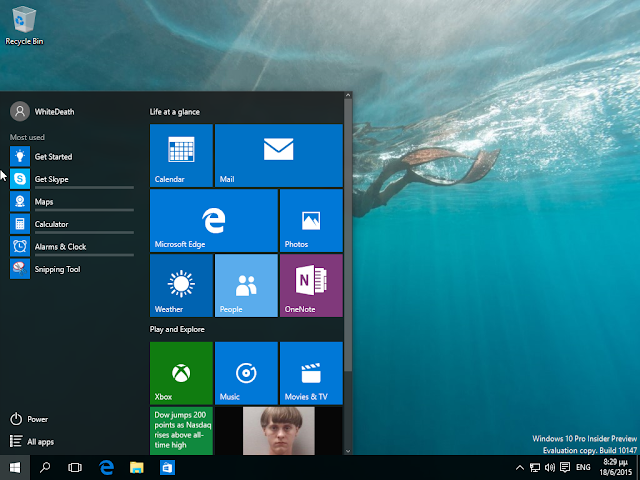640x480 pixels.
Task: Launch Snipping Tool from Most used
Action: tap(72, 269)
